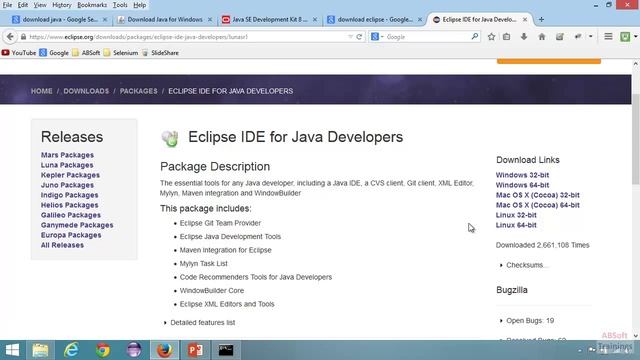Click the Windows Start button

click(x=12, y=350)
